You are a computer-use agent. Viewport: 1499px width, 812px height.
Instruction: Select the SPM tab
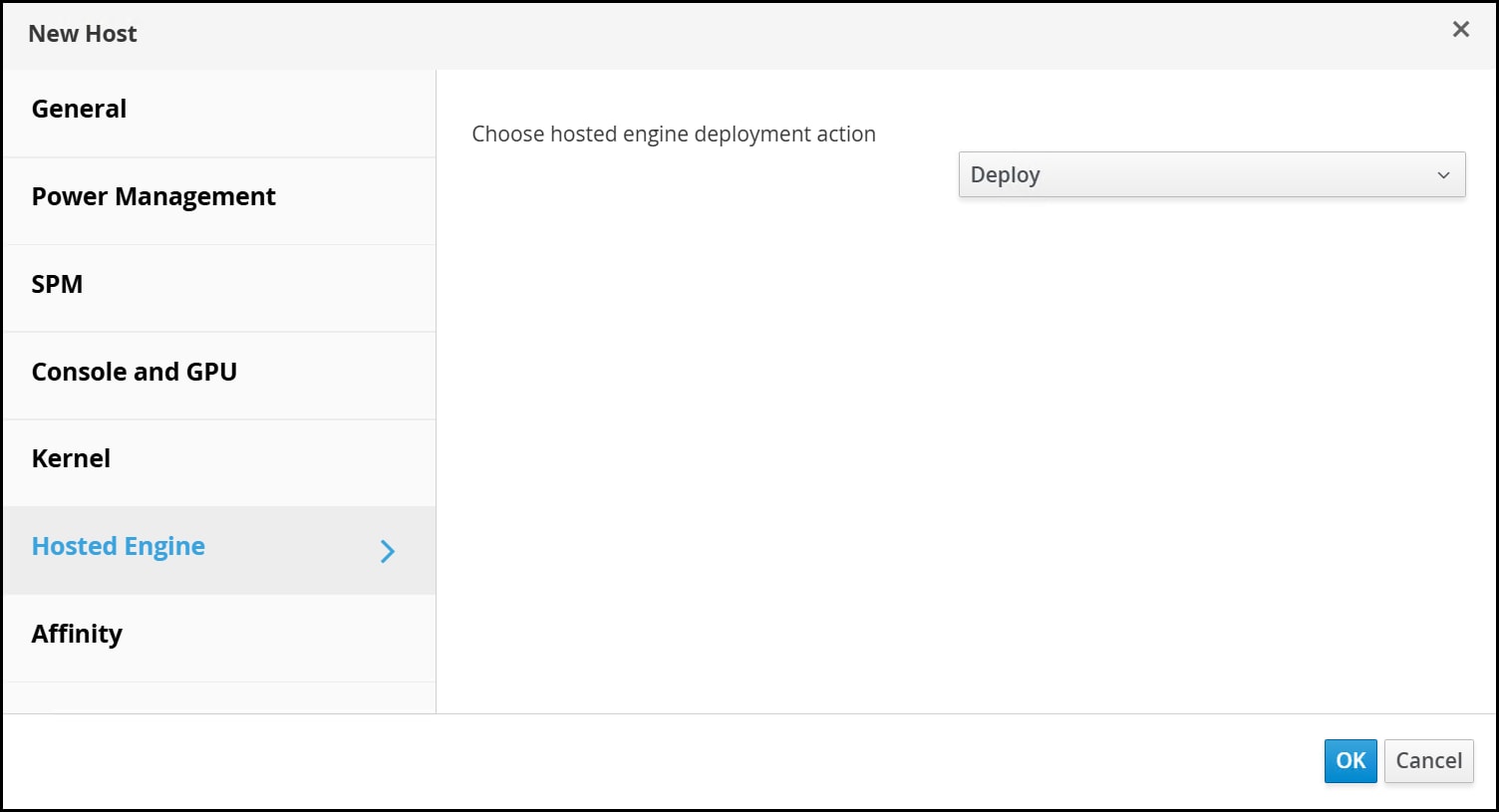219,288
